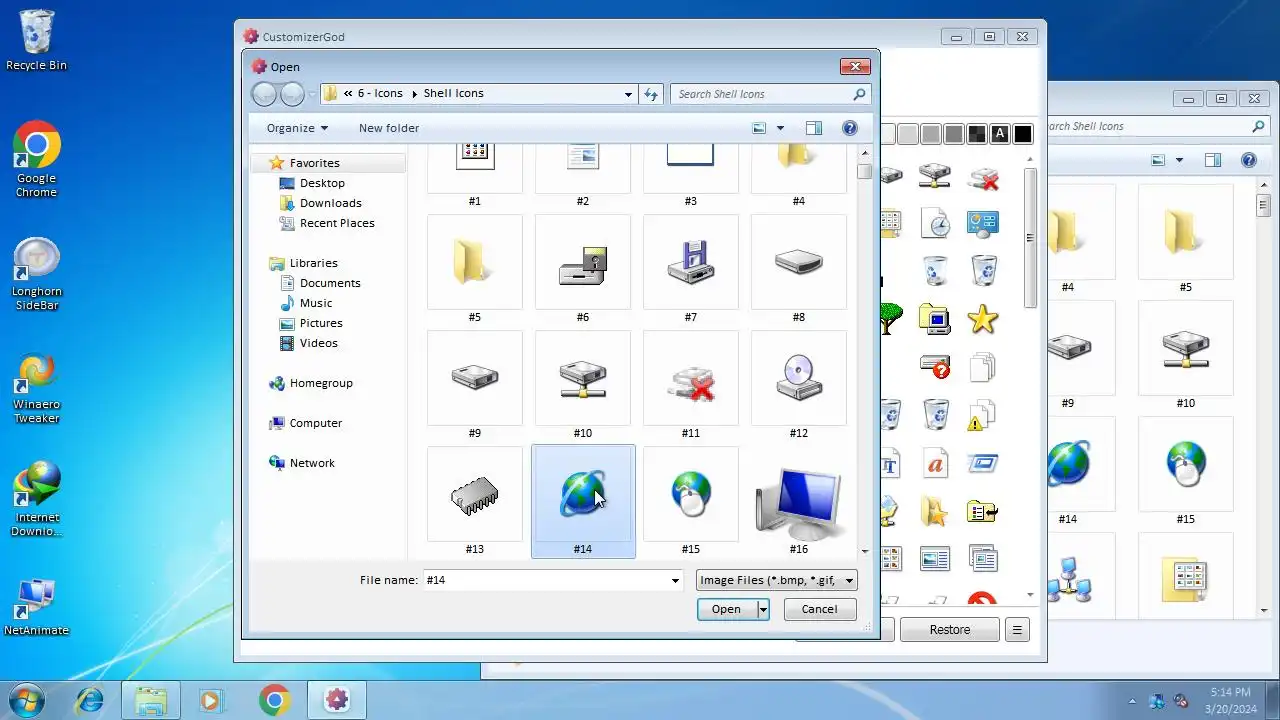Pick the #13 memory chip icon file
Screen dimensions: 1280x720
pos(475,501)
